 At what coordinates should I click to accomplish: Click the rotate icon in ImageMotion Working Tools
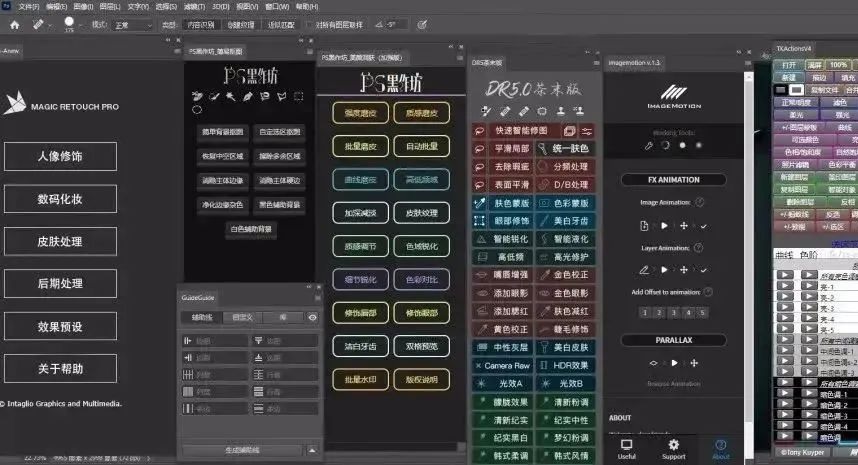(x=665, y=146)
